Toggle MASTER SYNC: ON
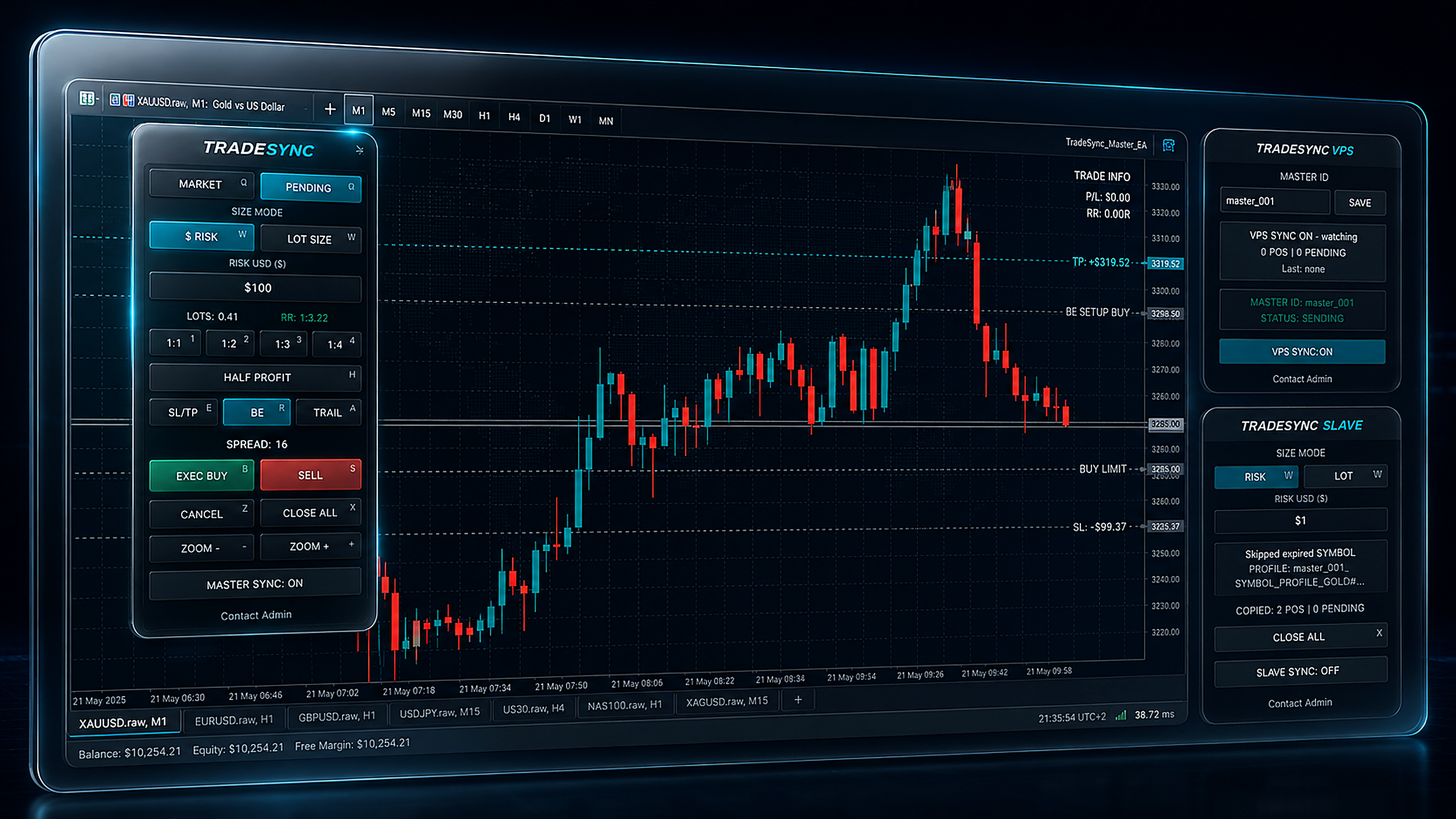This screenshot has height=819, width=1456. click(x=255, y=584)
